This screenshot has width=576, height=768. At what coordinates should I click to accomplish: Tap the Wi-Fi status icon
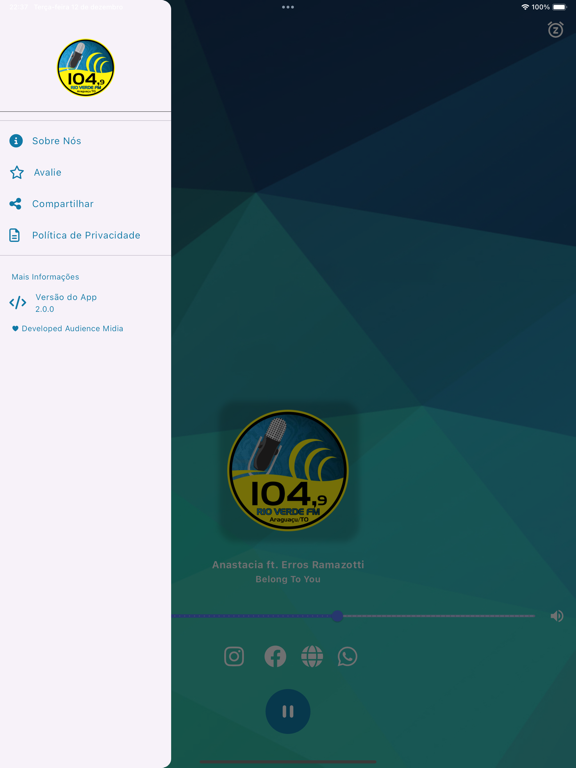[x=525, y=7]
